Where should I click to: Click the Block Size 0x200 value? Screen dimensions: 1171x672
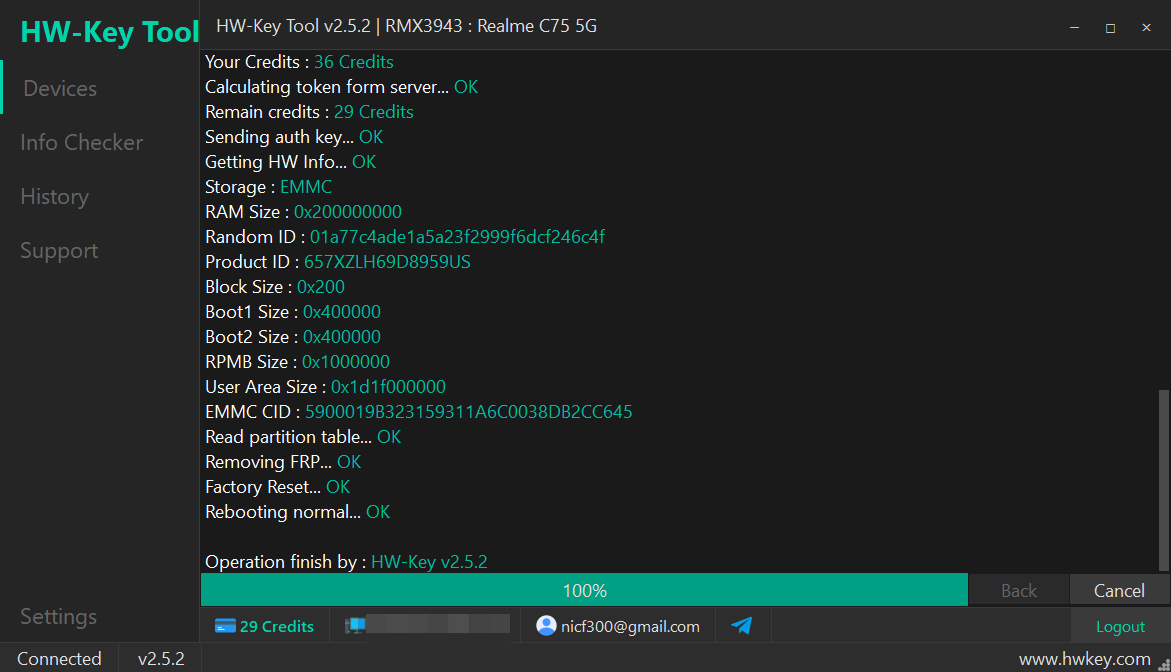point(320,287)
